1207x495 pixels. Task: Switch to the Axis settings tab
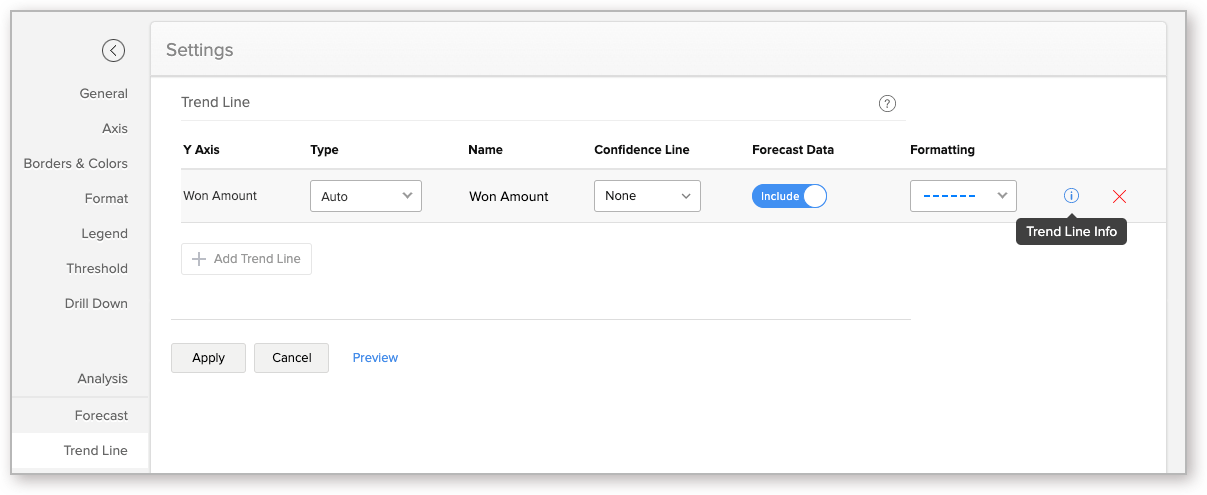click(x=115, y=128)
